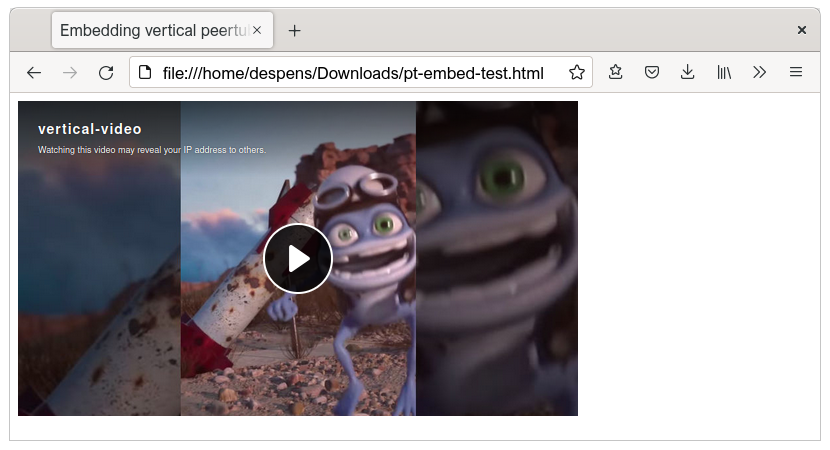Reload the current page

point(106,73)
